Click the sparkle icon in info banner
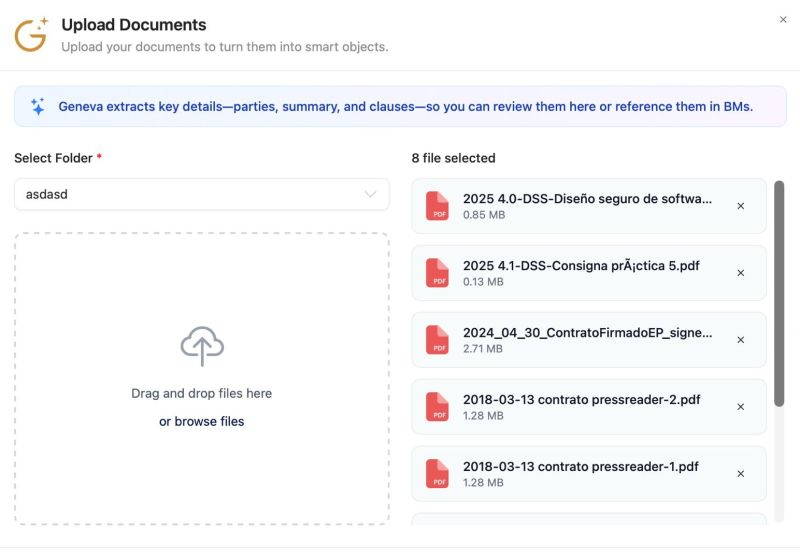Image resolution: width=800 pixels, height=558 pixels. pyautogui.click(x=38, y=106)
